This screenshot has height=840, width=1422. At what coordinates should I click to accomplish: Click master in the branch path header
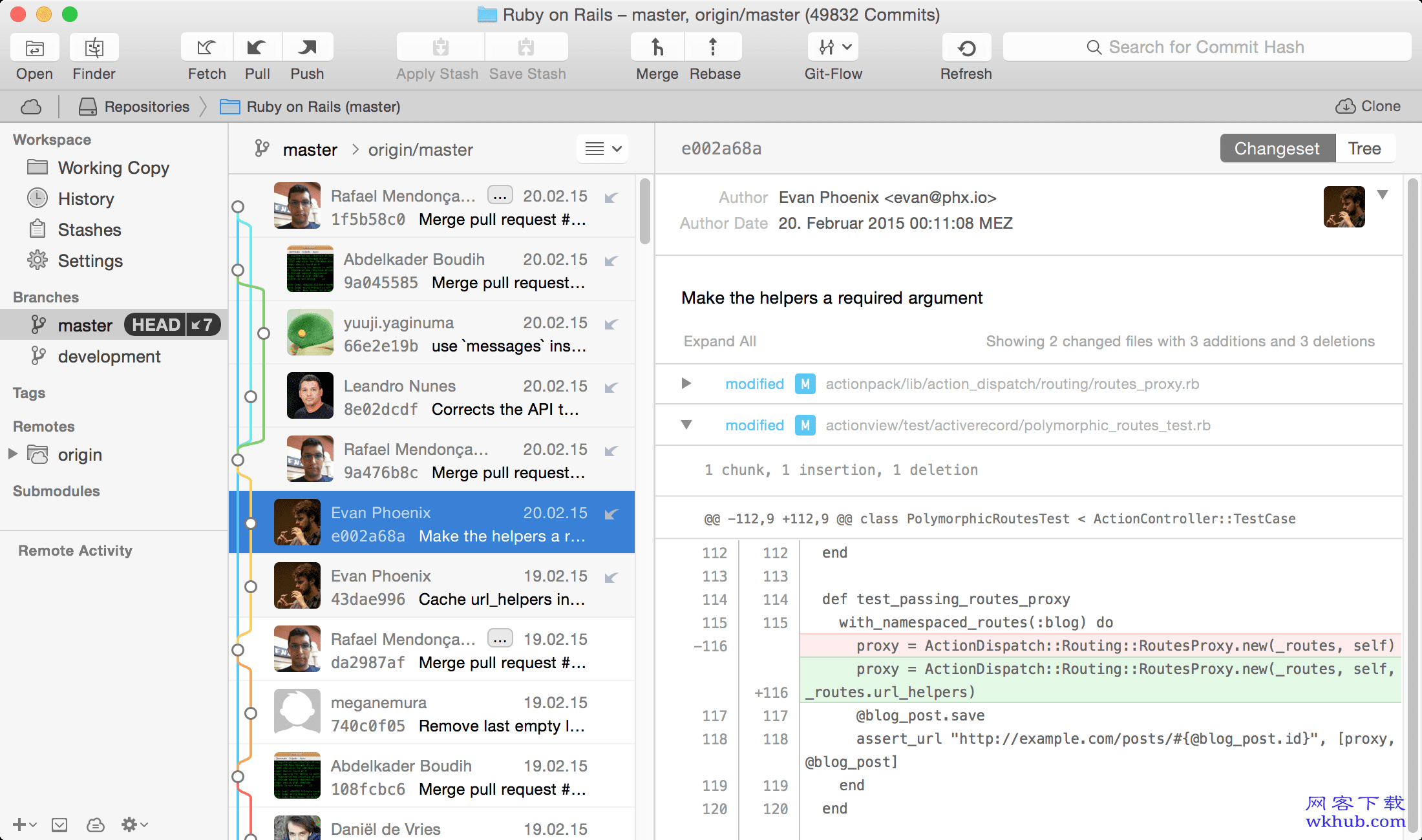(310, 150)
